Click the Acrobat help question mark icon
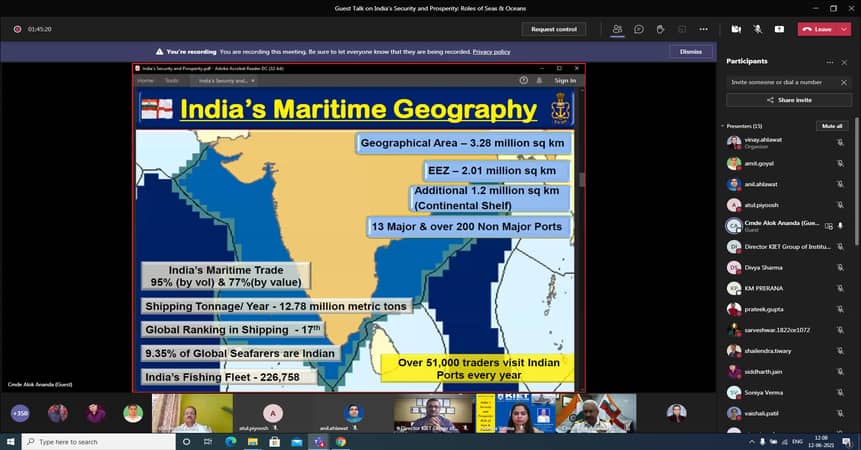This screenshot has width=861, height=450. tap(523, 80)
